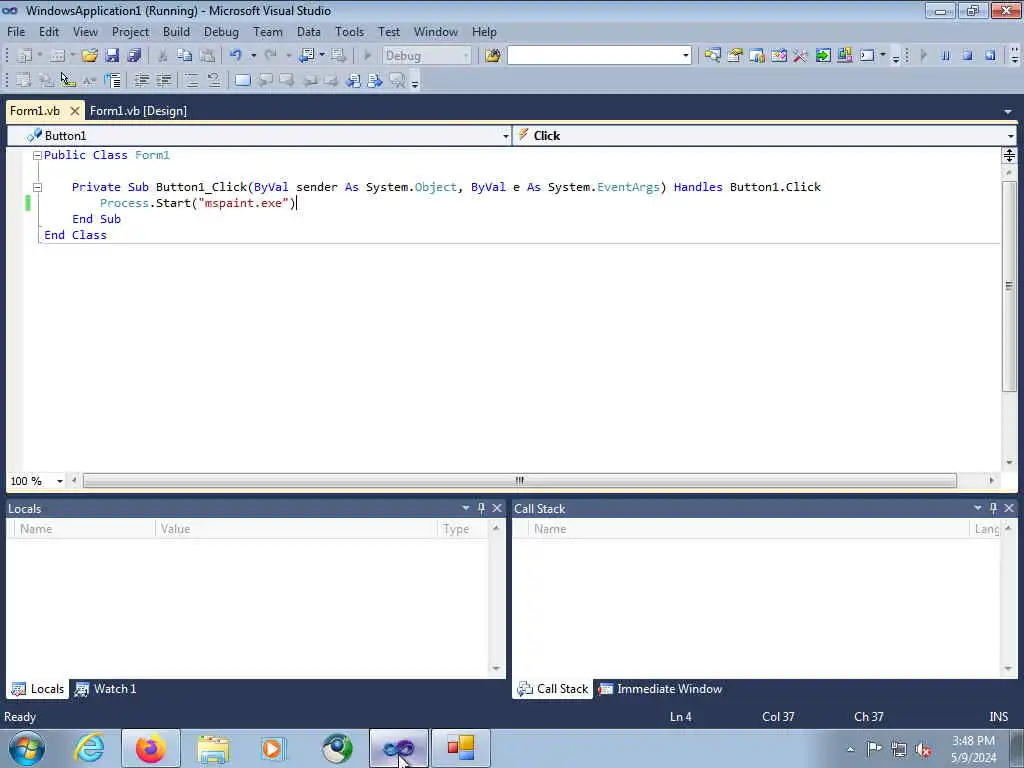The image size is (1024, 768).
Task: Open the Button1 class name dropdown
Action: pos(505,136)
